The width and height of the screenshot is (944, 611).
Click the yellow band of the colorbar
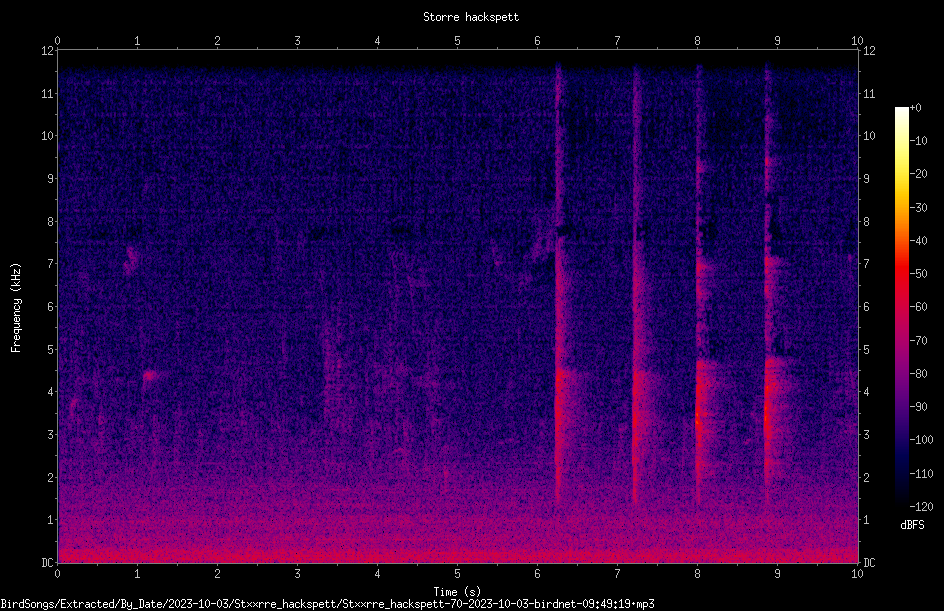pos(901,175)
